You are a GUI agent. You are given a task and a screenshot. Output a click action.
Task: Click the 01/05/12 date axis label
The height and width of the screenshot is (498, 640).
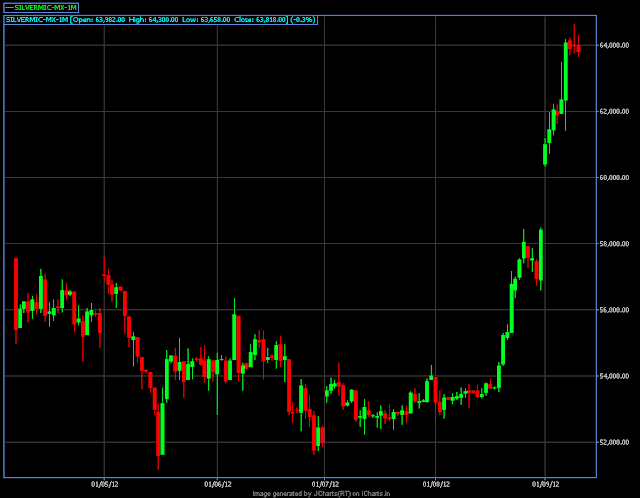point(104,484)
